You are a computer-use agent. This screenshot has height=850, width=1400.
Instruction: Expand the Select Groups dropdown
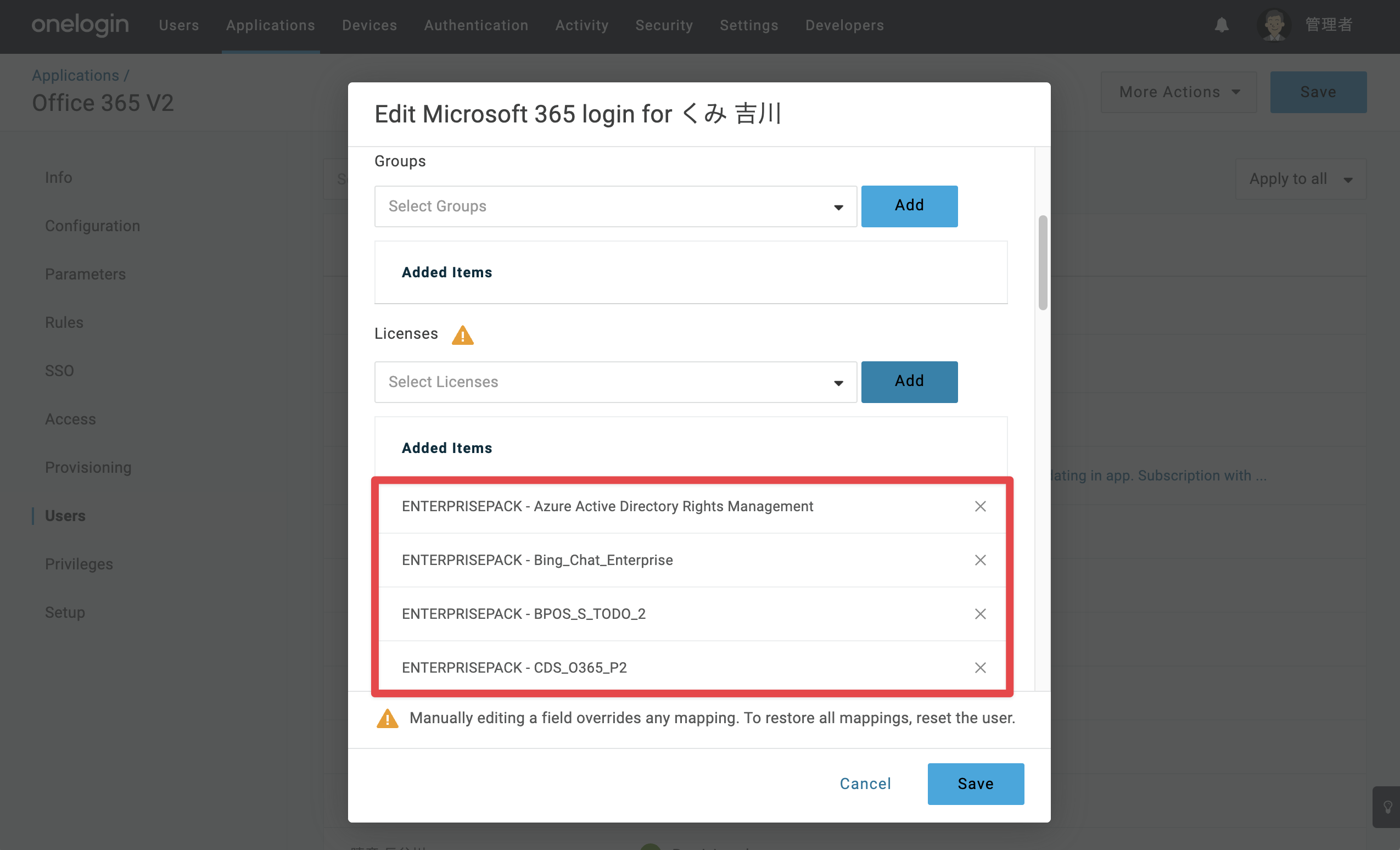[x=615, y=206]
